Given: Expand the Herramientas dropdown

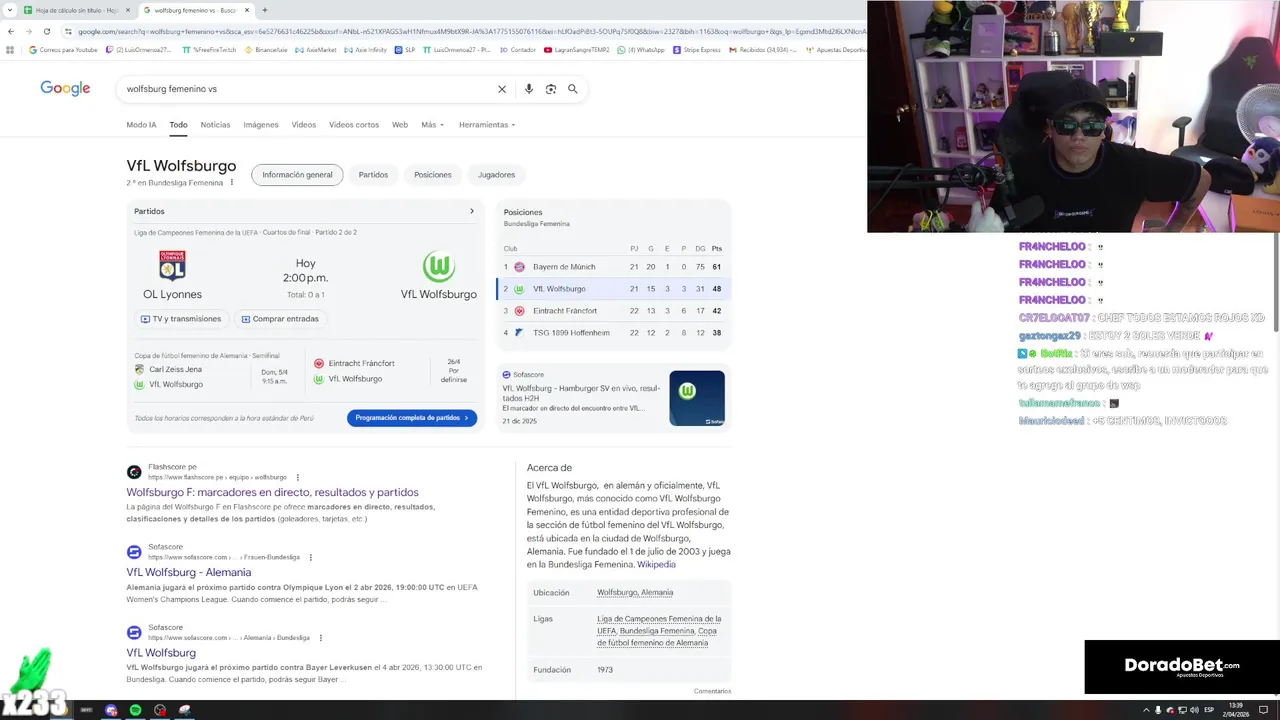Looking at the screenshot, I should [x=487, y=125].
